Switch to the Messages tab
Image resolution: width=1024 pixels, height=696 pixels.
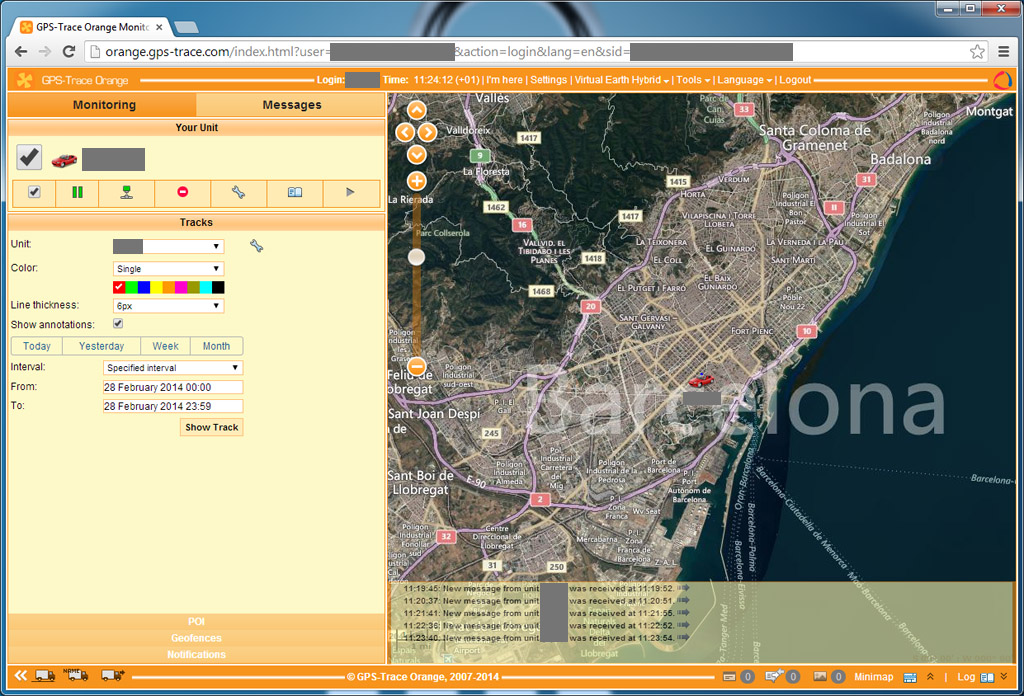tap(291, 104)
